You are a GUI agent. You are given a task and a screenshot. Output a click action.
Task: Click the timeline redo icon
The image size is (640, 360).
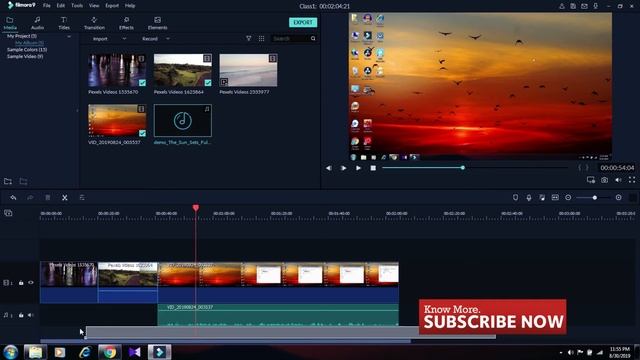pyautogui.click(x=30, y=198)
